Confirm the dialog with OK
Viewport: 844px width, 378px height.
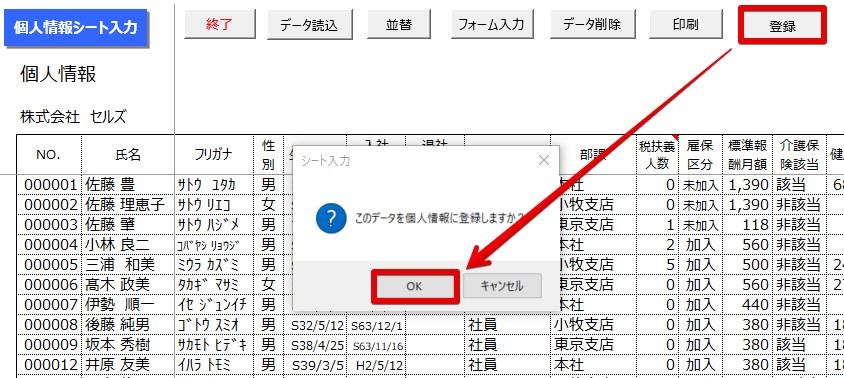414,286
